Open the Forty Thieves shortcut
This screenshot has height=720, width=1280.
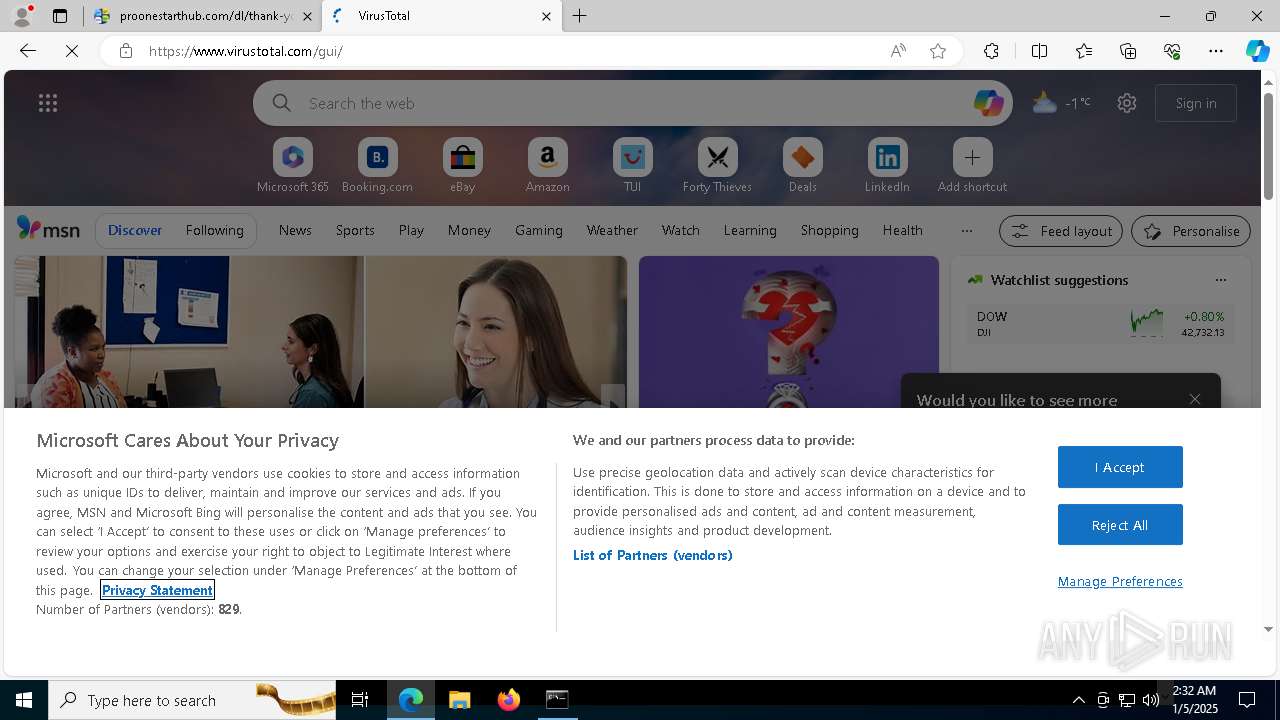[717, 166]
